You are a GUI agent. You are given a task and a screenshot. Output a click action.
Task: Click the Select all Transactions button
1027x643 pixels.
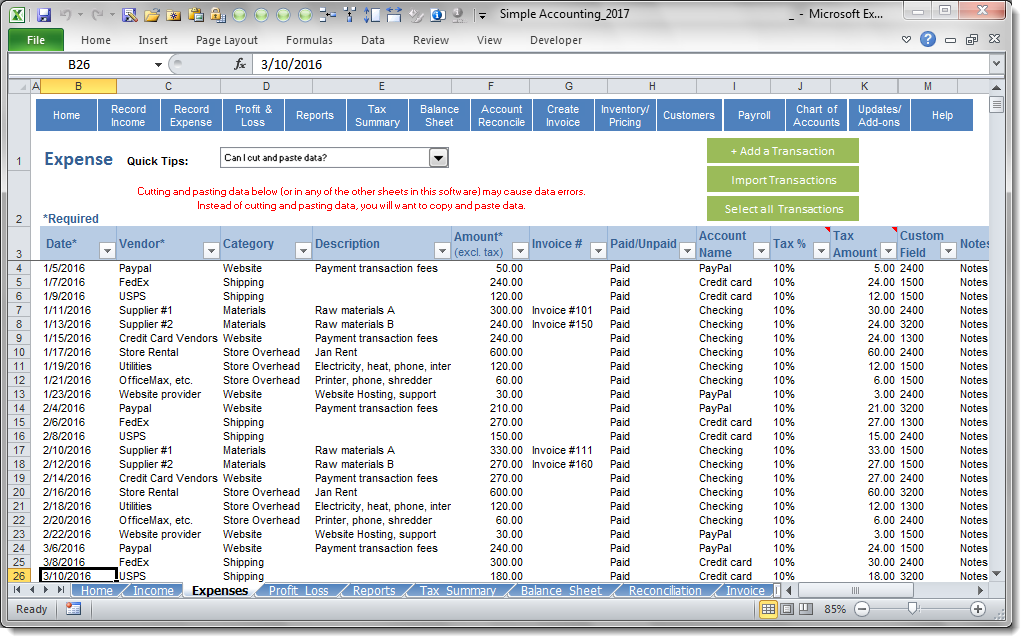(x=783, y=209)
